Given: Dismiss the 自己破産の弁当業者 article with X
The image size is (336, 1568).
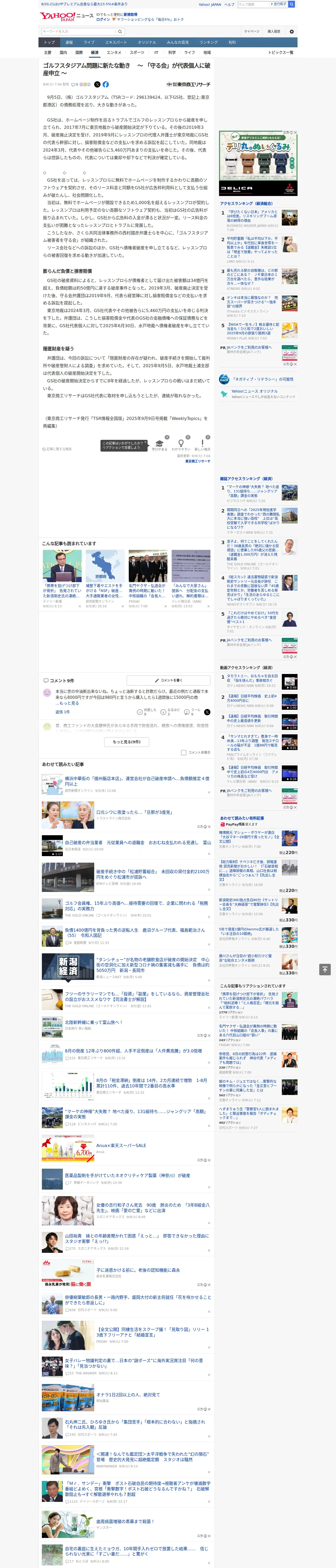Looking at the screenshot, I should 209,855.
